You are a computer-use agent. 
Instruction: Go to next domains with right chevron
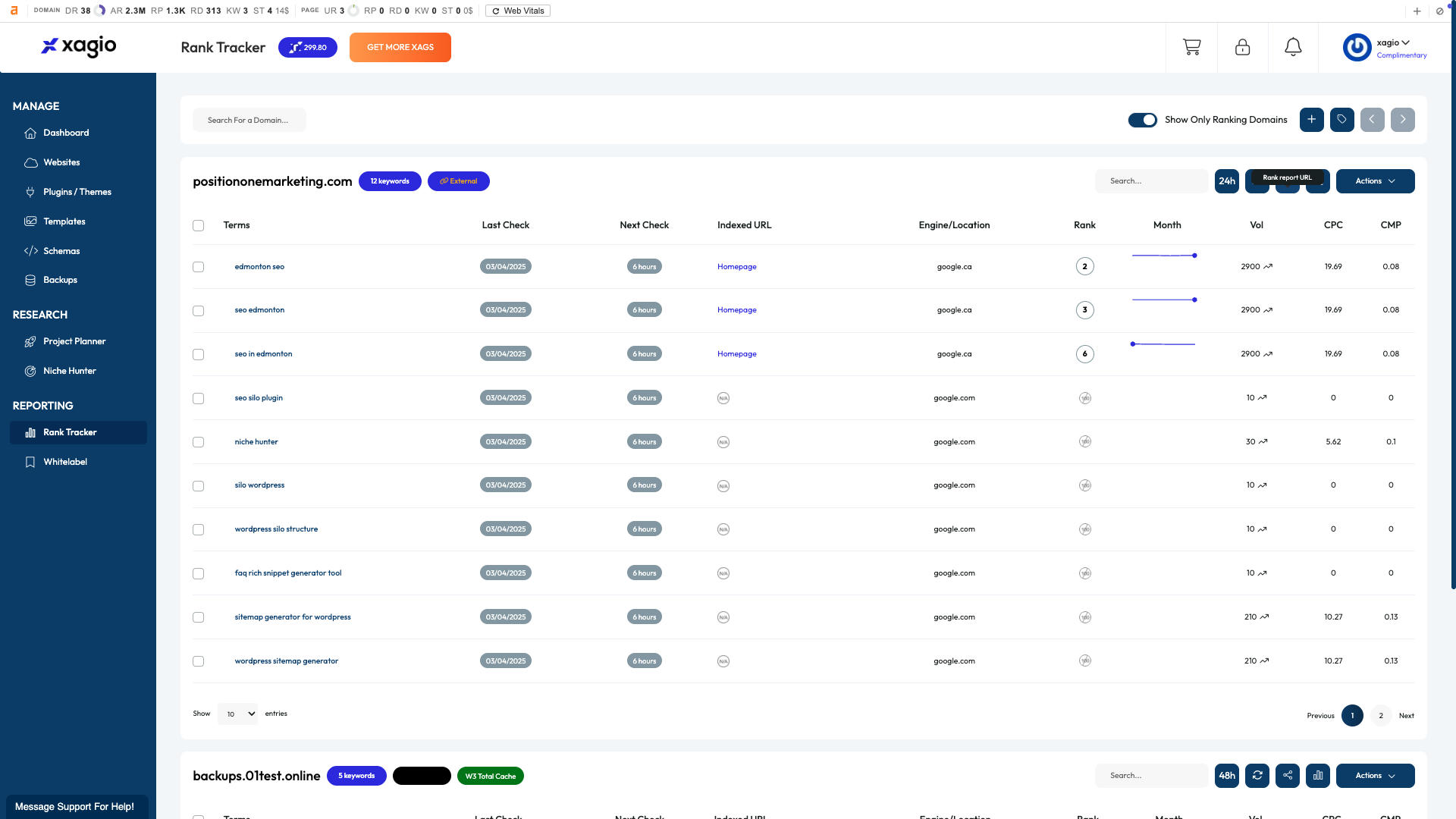tap(1402, 119)
